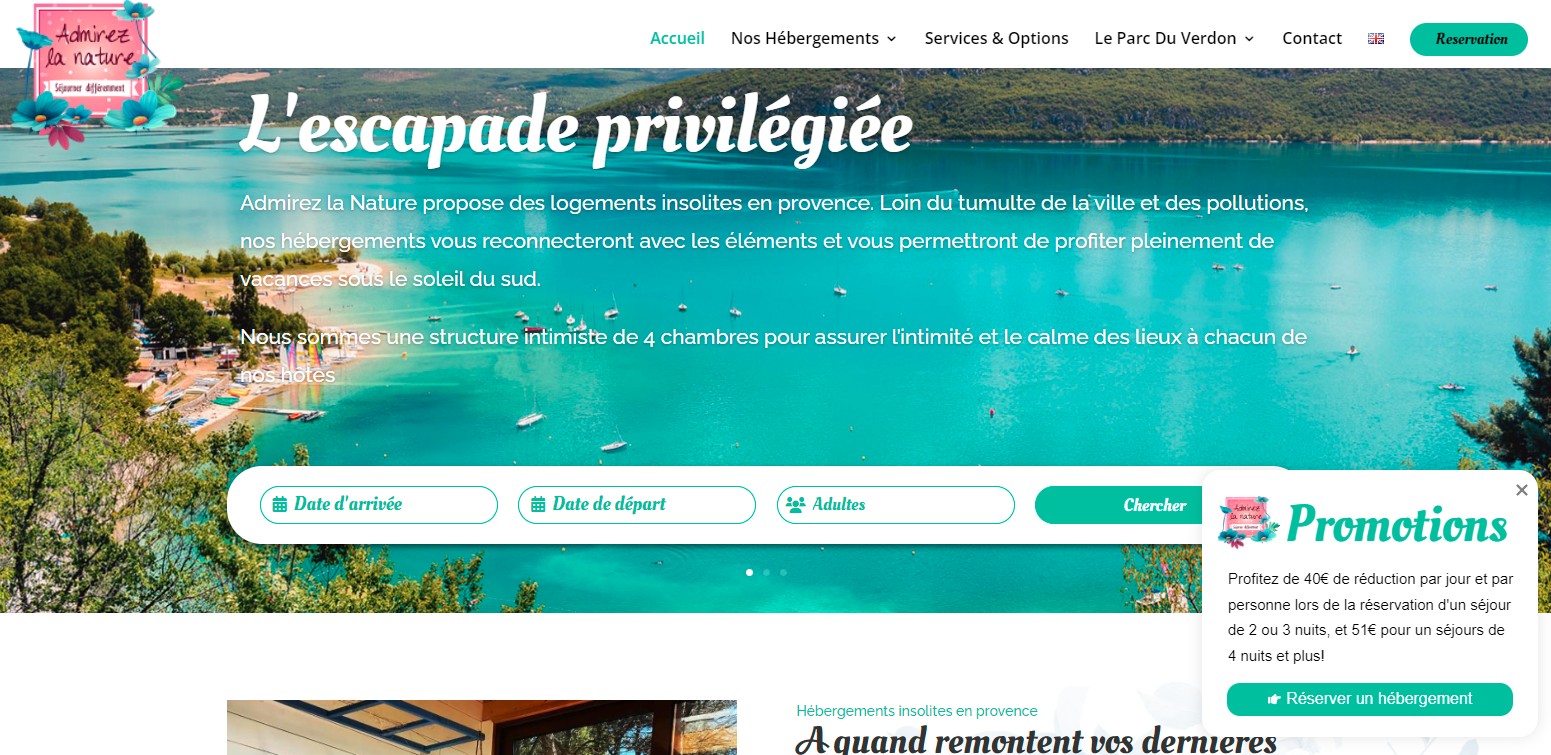
Task: Go to the second slide dot
Action: (766, 572)
